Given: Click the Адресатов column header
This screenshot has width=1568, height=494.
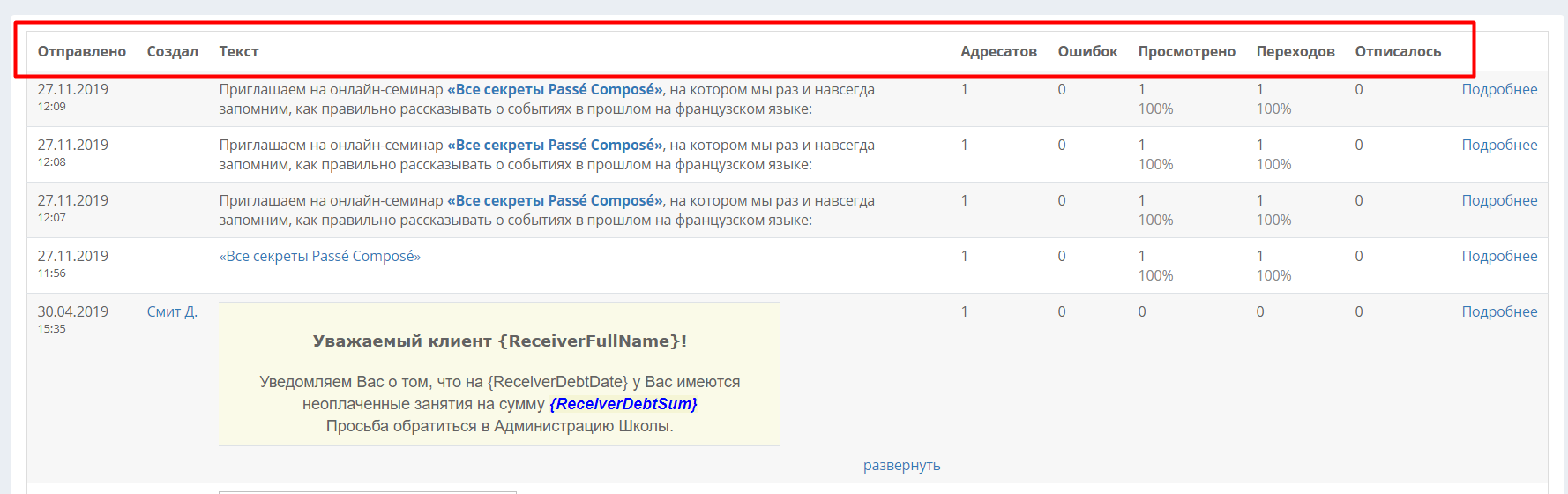Looking at the screenshot, I should pos(999,51).
